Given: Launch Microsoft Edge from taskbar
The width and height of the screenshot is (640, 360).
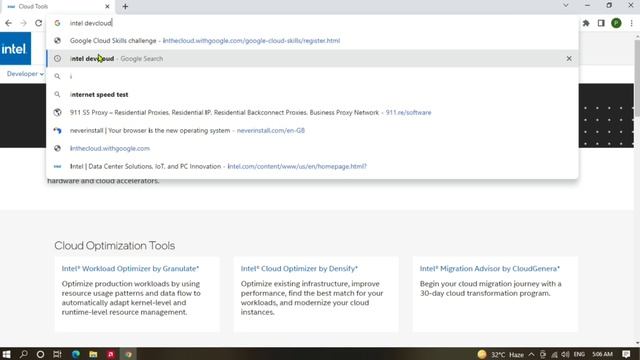Looking at the screenshot, I should 76,354.
